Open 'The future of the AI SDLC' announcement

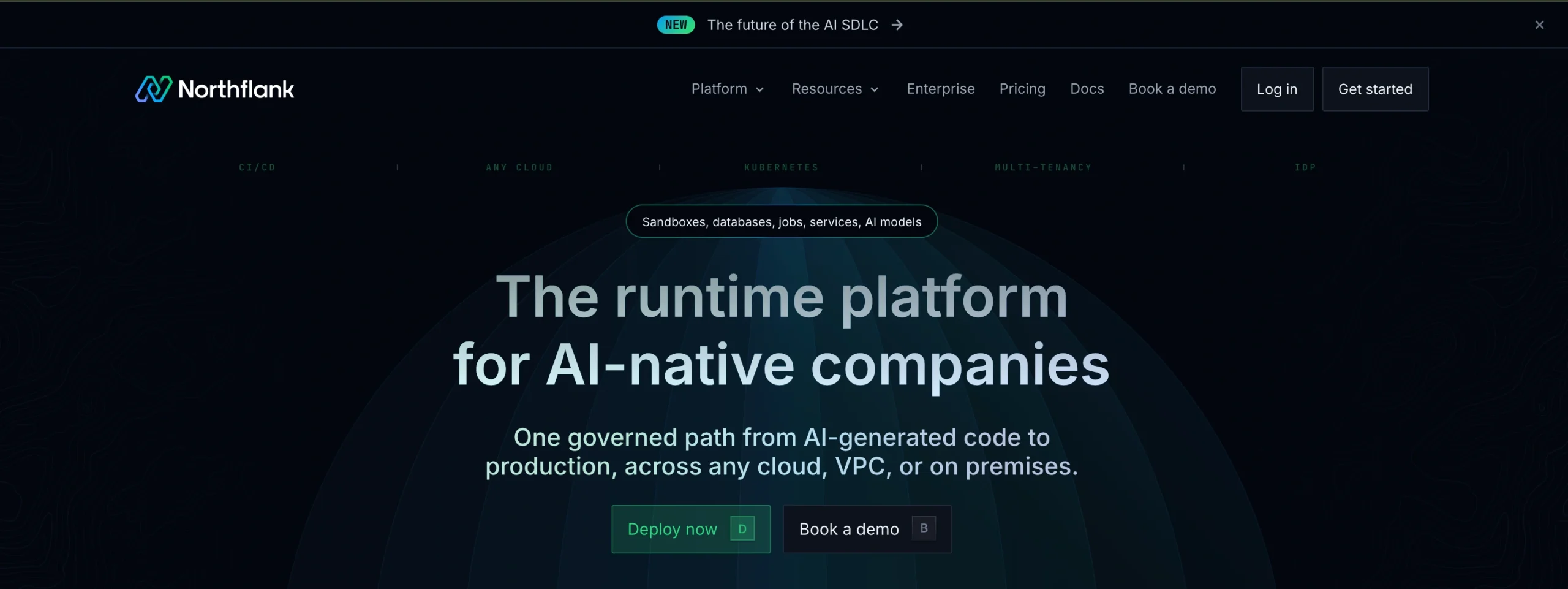click(793, 25)
